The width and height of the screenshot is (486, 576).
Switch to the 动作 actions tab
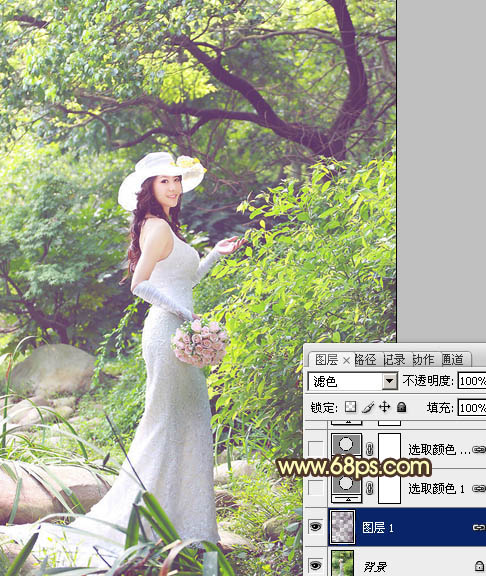tap(423, 360)
